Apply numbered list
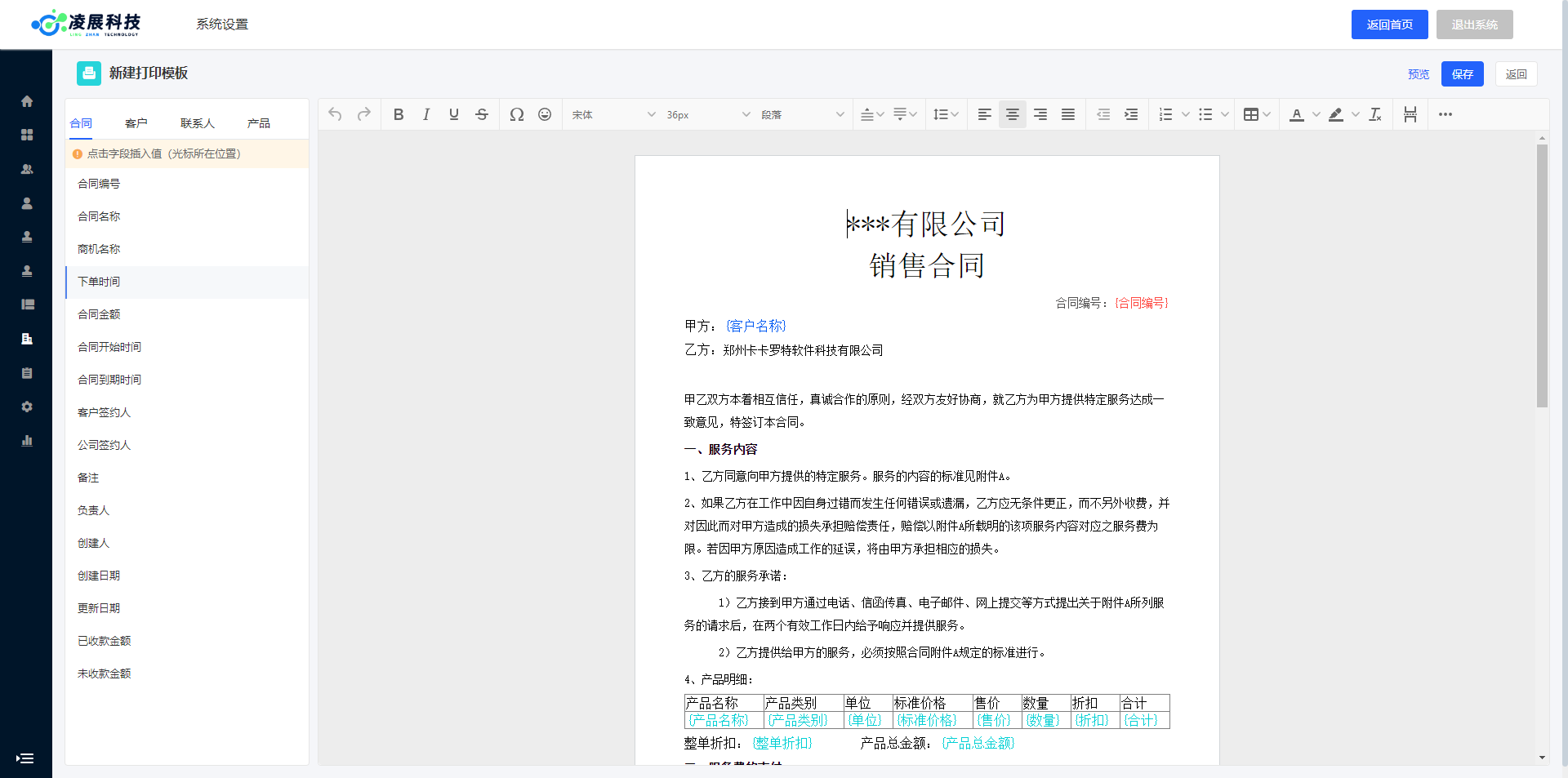 pyautogui.click(x=1166, y=114)
